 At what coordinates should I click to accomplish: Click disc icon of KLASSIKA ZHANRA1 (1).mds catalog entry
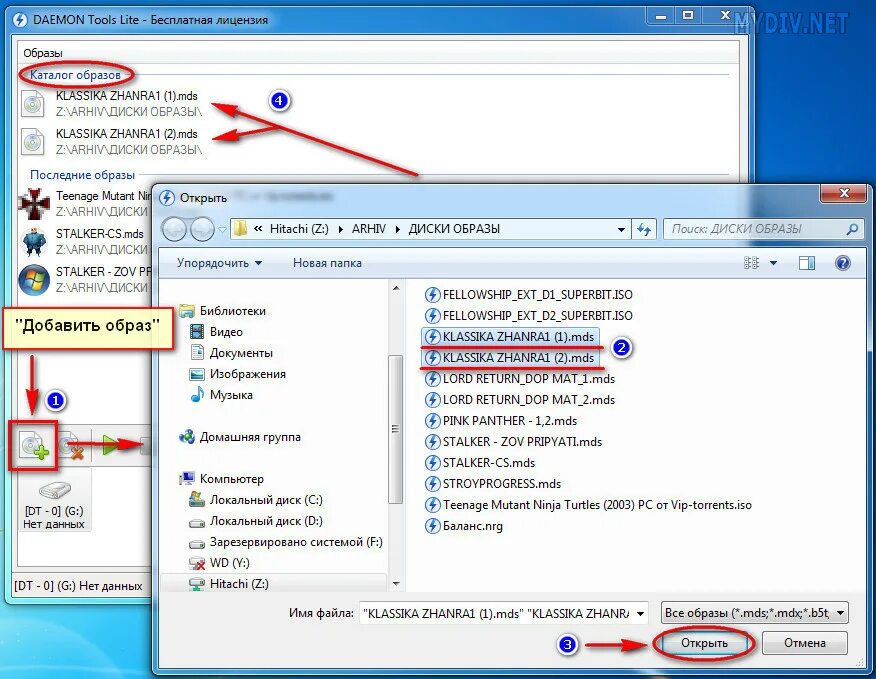[x=33, y=103]
